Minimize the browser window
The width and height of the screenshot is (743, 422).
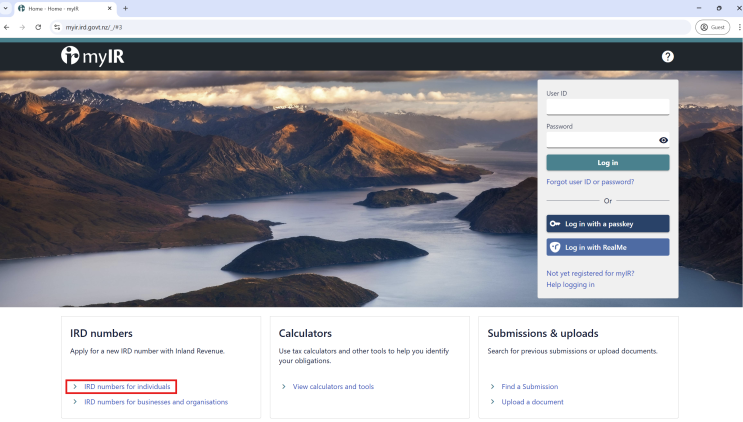tap(698, 9)
